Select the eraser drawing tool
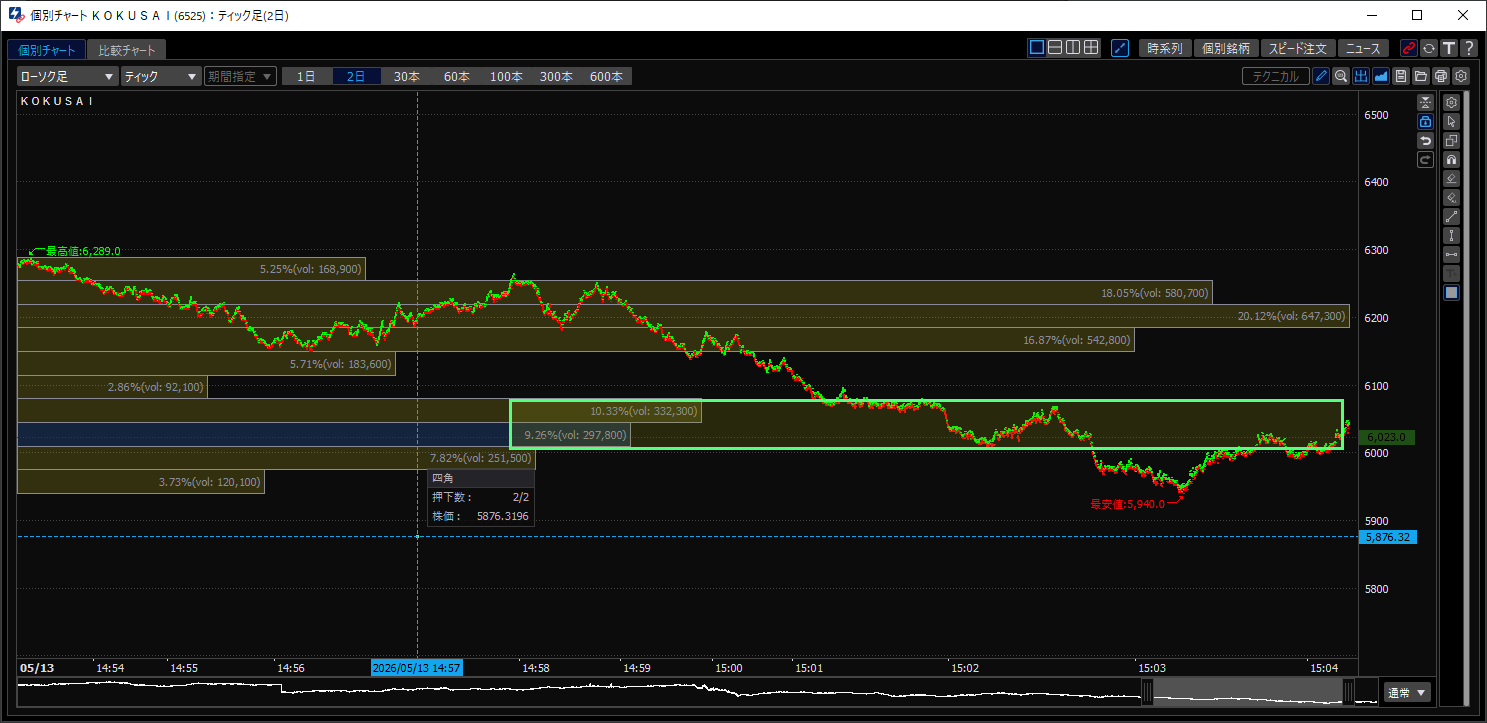The image size is (1487, 723). [1452, 178]
